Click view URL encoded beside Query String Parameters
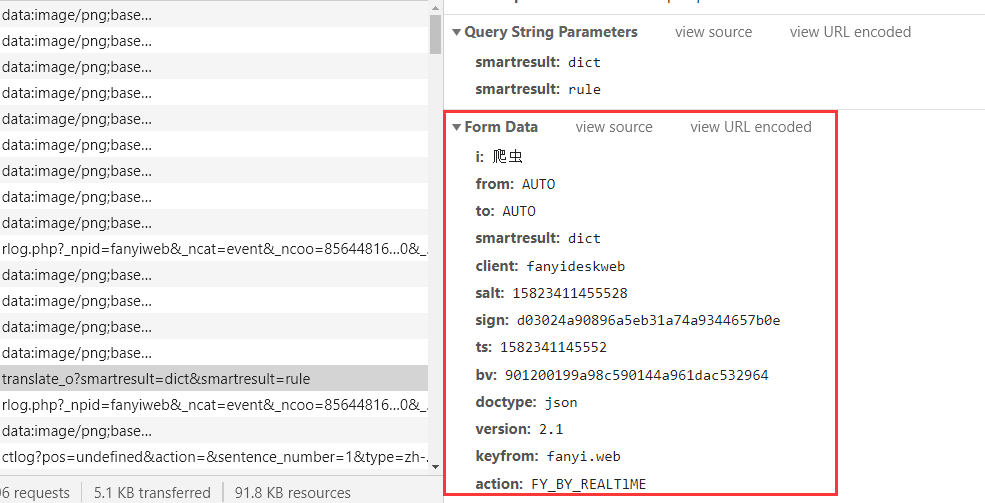985x503 pixels. tap(850, 32)
